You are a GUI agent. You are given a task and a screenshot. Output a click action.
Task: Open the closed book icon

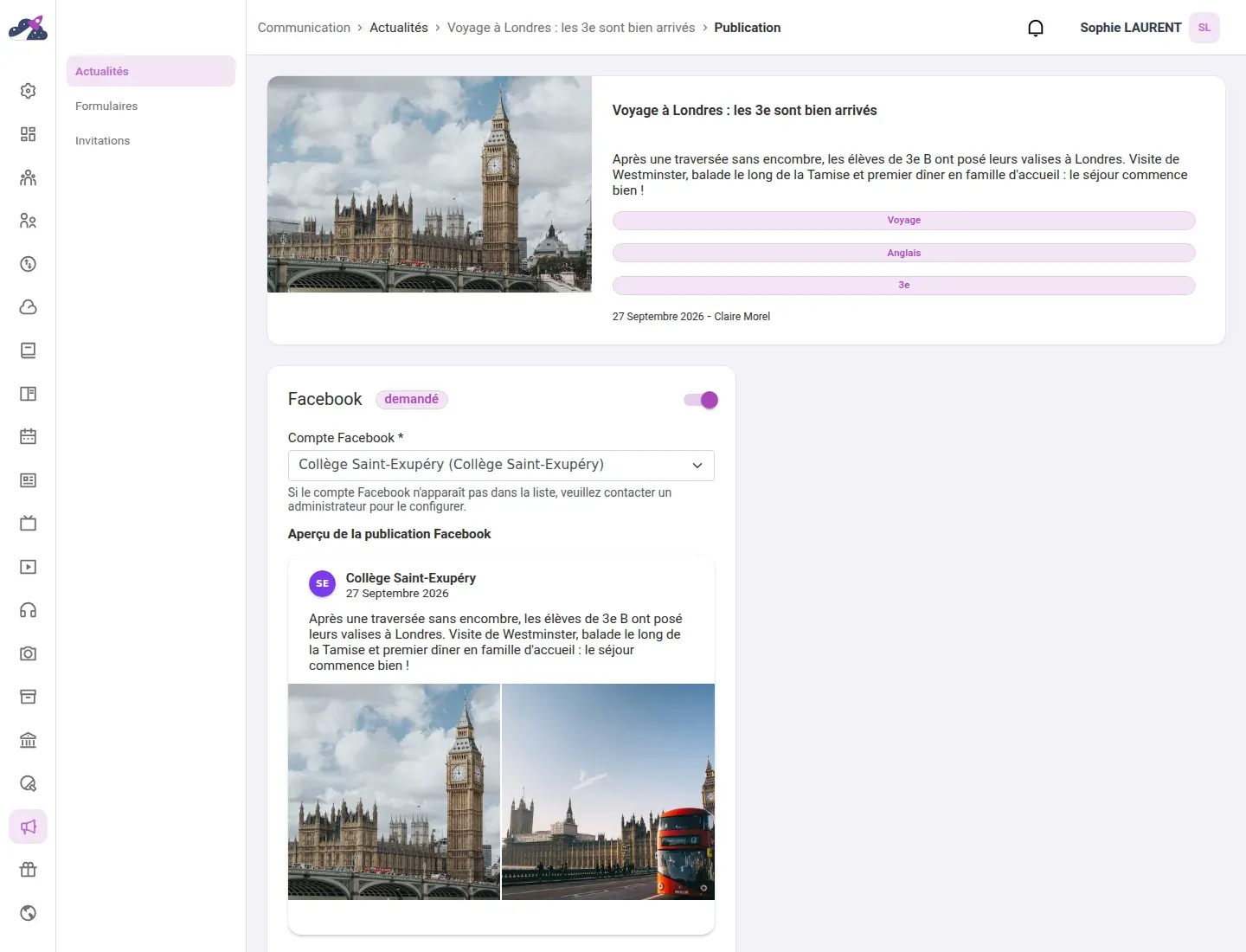pos(28,351)
